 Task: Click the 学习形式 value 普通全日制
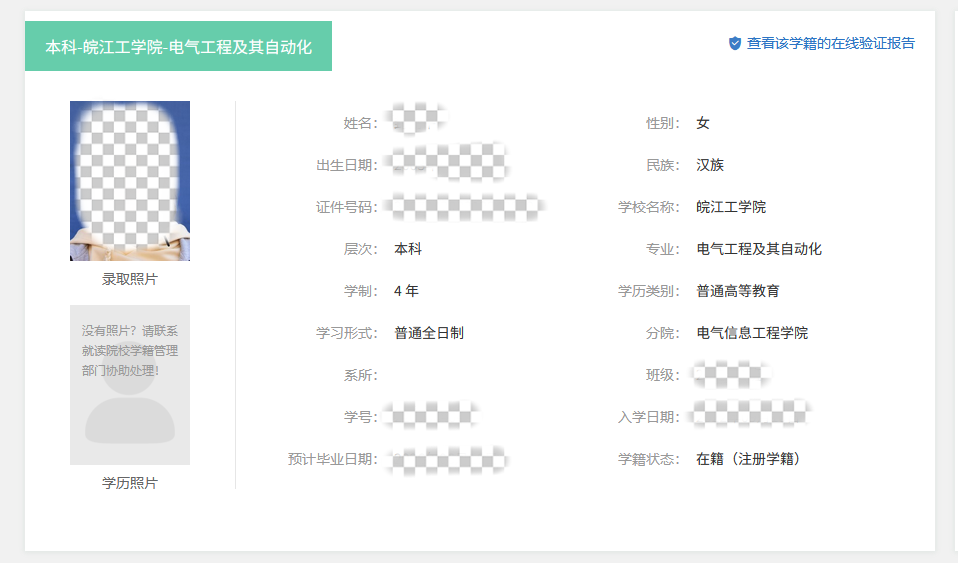point(429,333)
